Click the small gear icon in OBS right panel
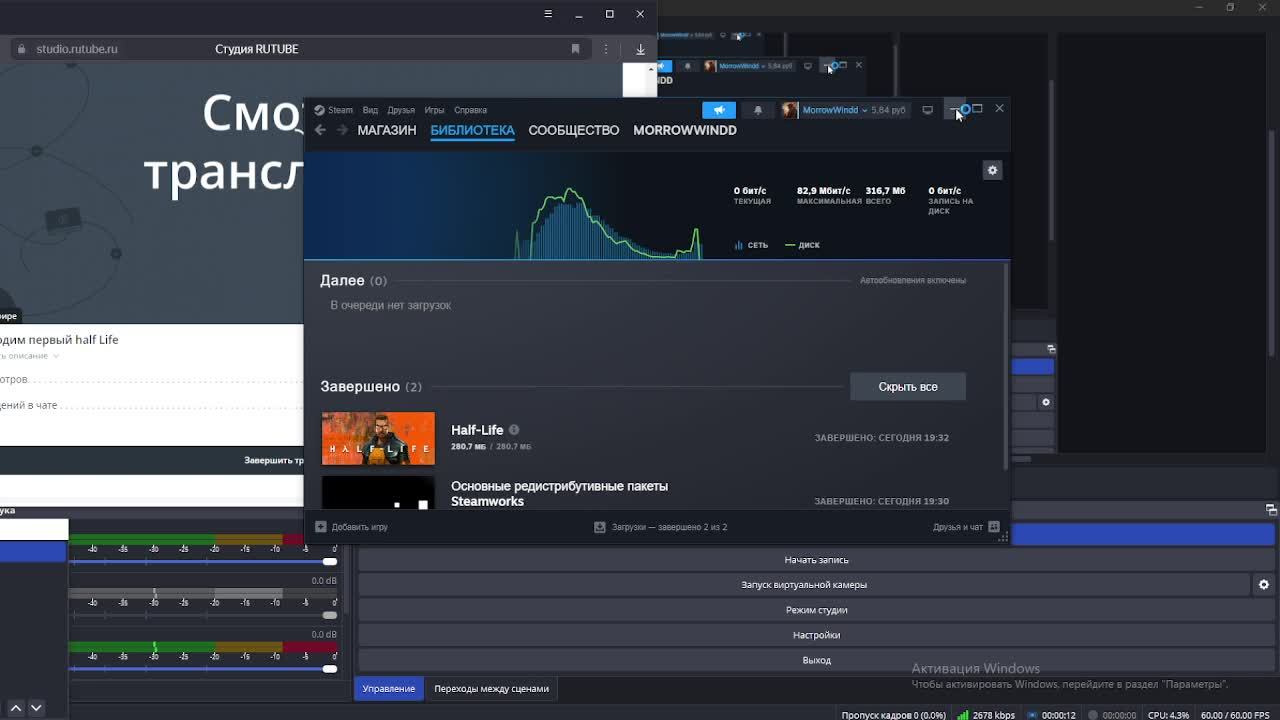 click(1046, 402)
